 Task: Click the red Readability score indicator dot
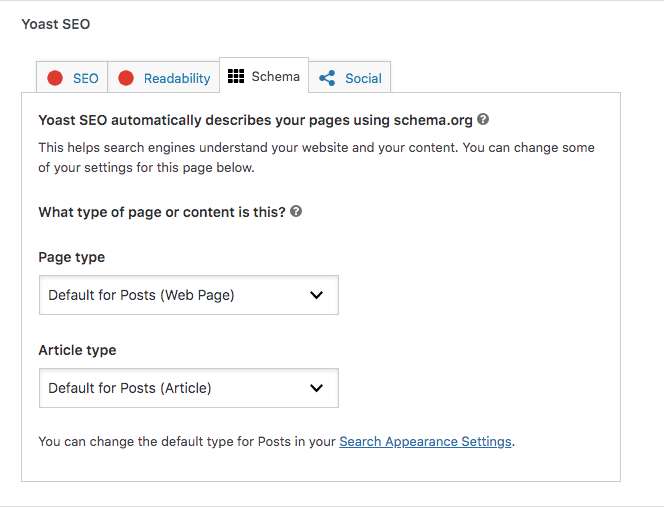[x=126, y=78]
